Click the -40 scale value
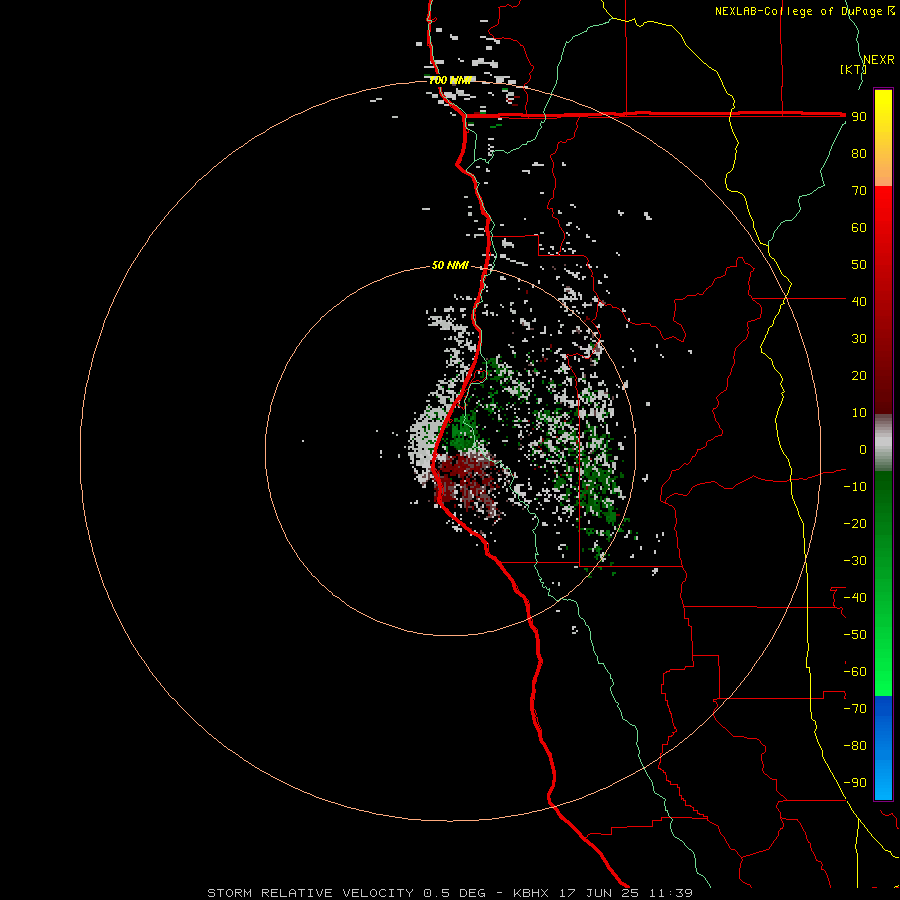 coord(855,598)
